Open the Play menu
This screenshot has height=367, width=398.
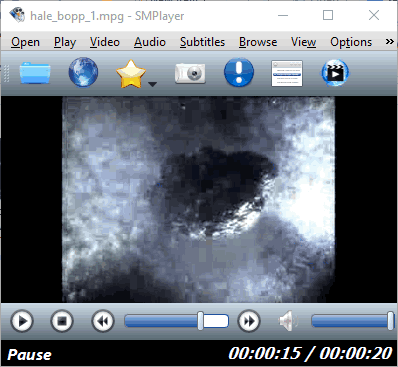click(x=65, y=42)
